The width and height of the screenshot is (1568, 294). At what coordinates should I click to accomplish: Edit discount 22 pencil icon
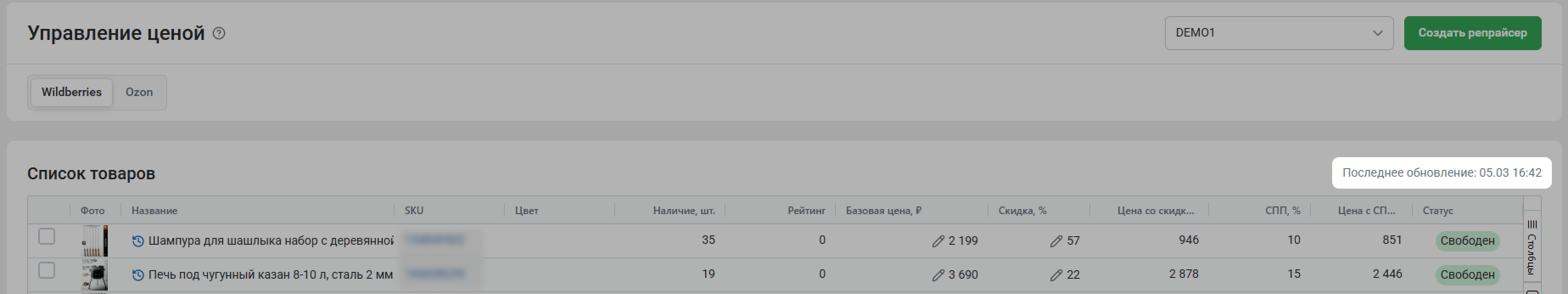pos(1056,276)
